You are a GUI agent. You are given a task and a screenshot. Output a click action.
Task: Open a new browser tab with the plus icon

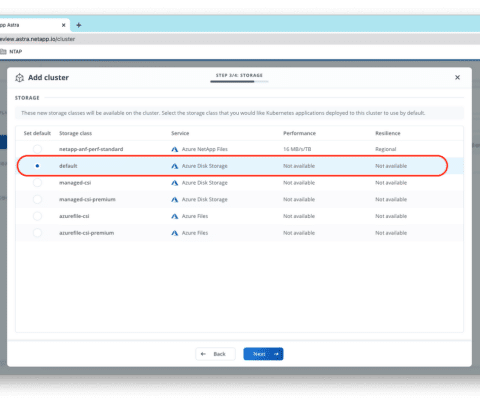[79, 25]
